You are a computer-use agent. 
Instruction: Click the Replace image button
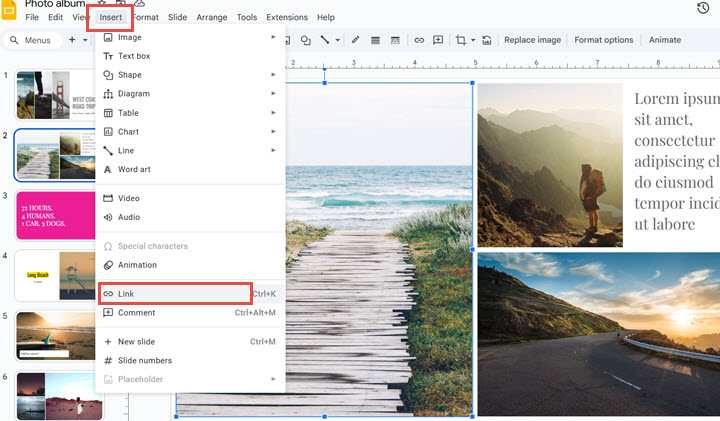(532, 40)
